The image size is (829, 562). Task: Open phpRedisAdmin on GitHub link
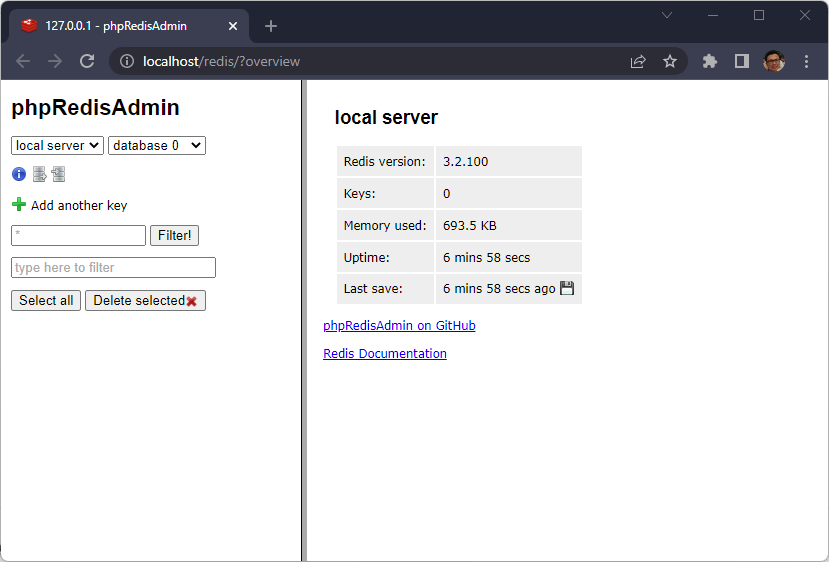[x=399, y=326]
